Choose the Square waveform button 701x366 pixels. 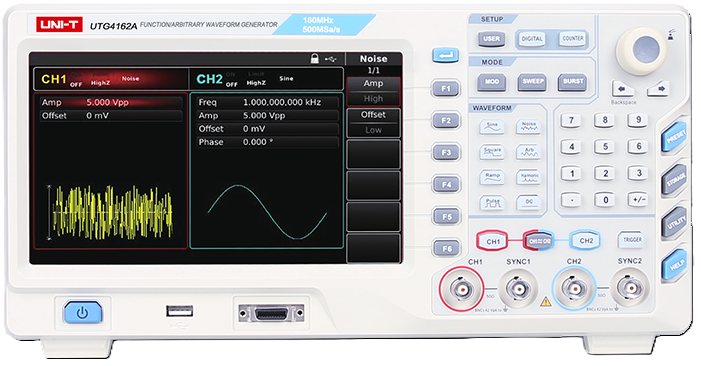point(492,152)
